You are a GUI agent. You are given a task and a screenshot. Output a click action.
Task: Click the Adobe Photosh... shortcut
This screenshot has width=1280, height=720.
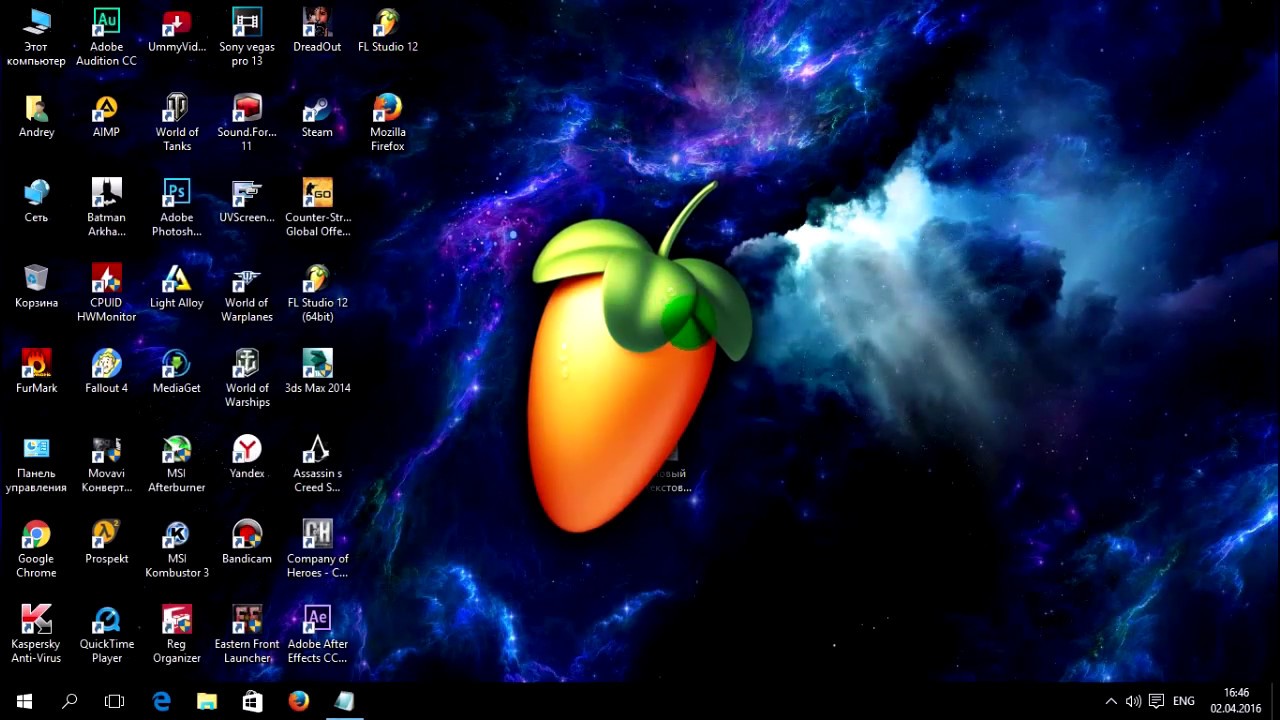click(177, 207)
